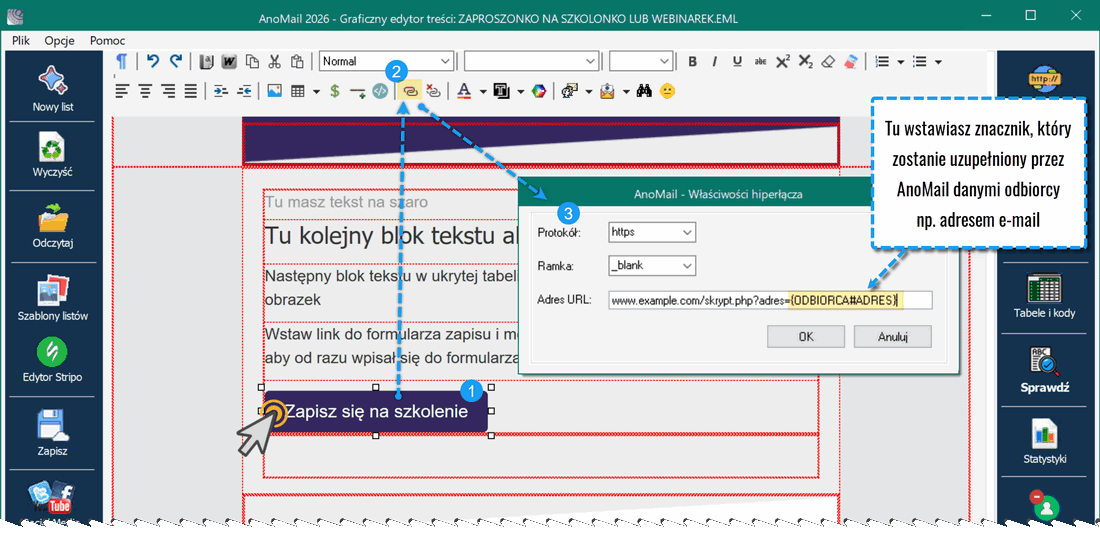Align text right
Screen dimensions: 1100x542
tap(168, 90)
